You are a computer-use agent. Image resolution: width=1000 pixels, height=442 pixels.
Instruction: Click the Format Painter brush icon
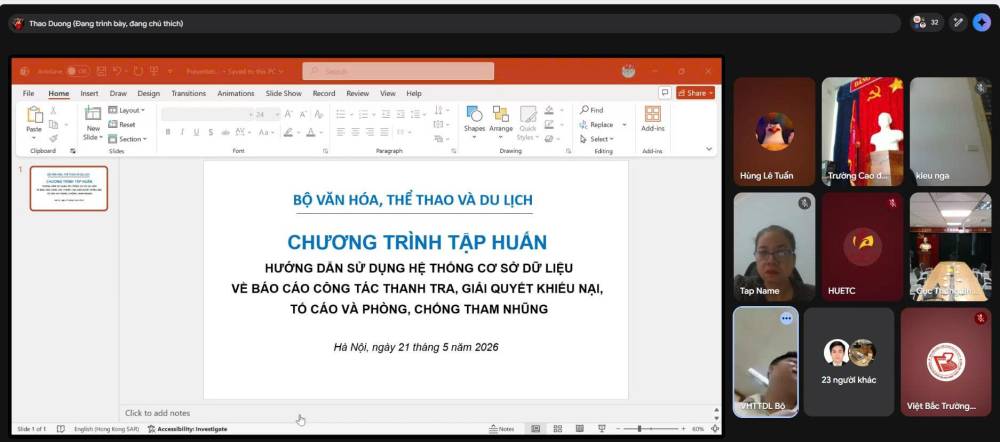54,138
